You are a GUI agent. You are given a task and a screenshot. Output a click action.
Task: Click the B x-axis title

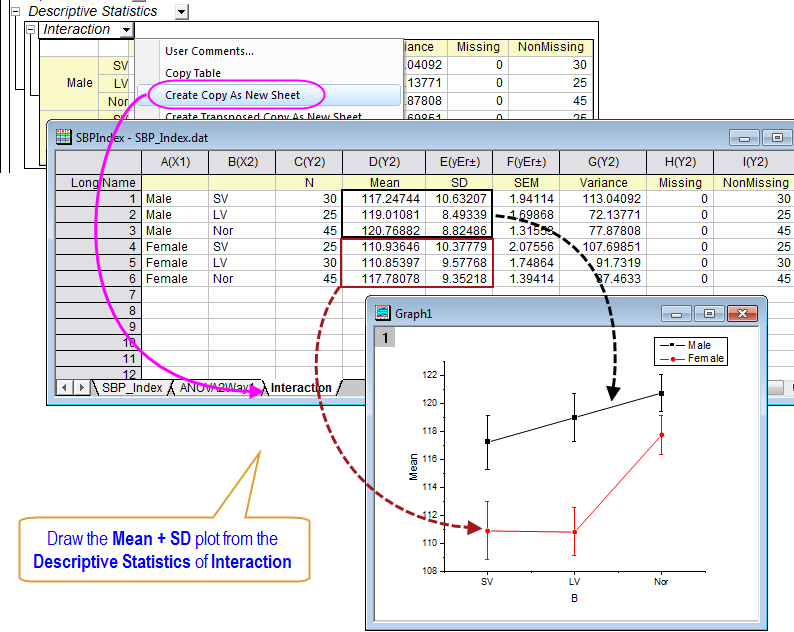[x=574, y=598]
